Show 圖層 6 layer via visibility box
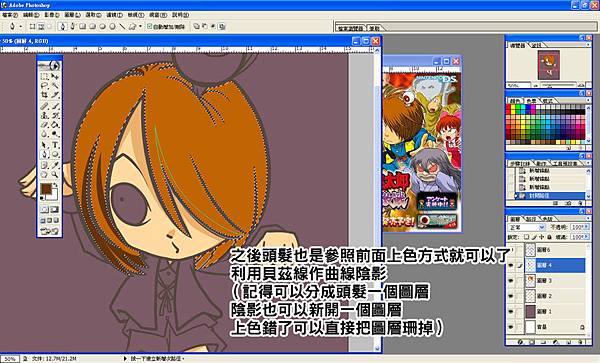Image resolution: width=600 pixels, height=363 pixels. pos(511,250)
